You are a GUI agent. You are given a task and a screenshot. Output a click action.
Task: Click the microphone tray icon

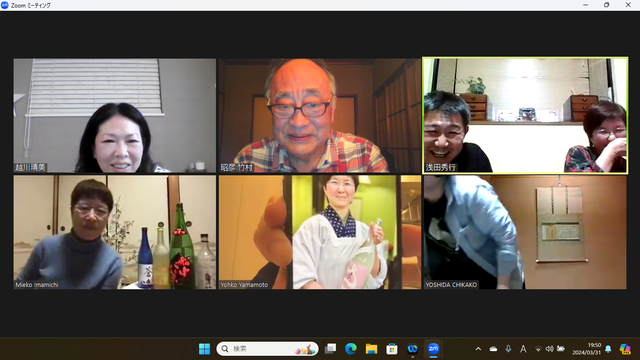508,349
